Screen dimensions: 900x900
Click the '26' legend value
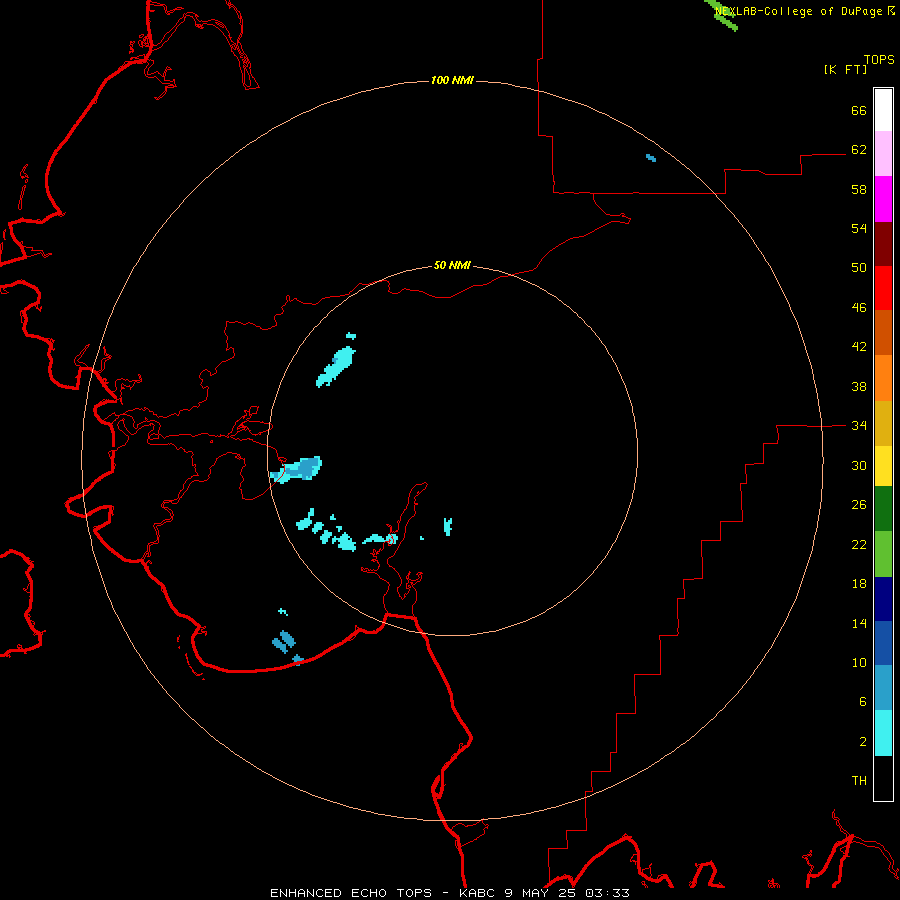pos(859,505)
